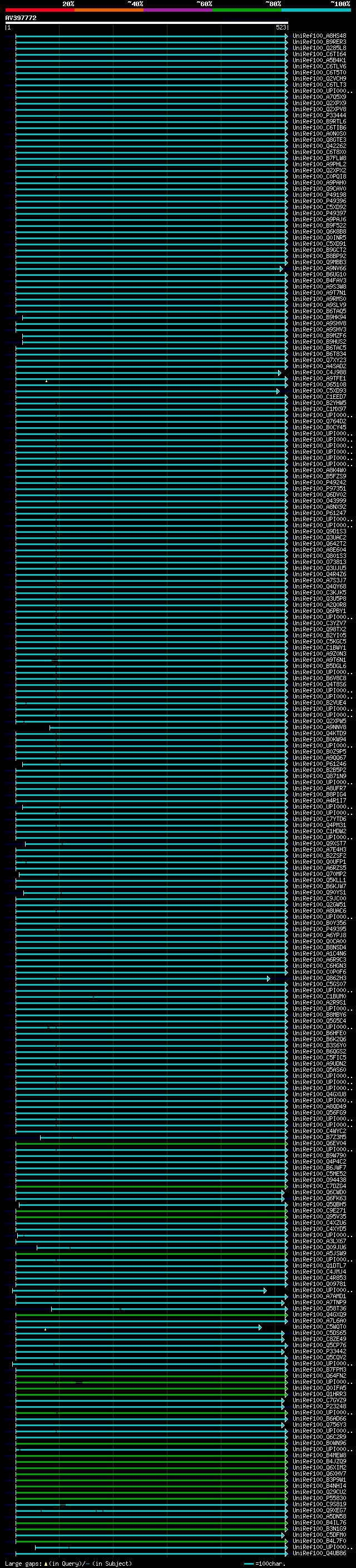Image resolution: width=356 pixels, height=1568 pixels.
Task: Click the red 20% identity legend segment
Action: tap(39, 10)
